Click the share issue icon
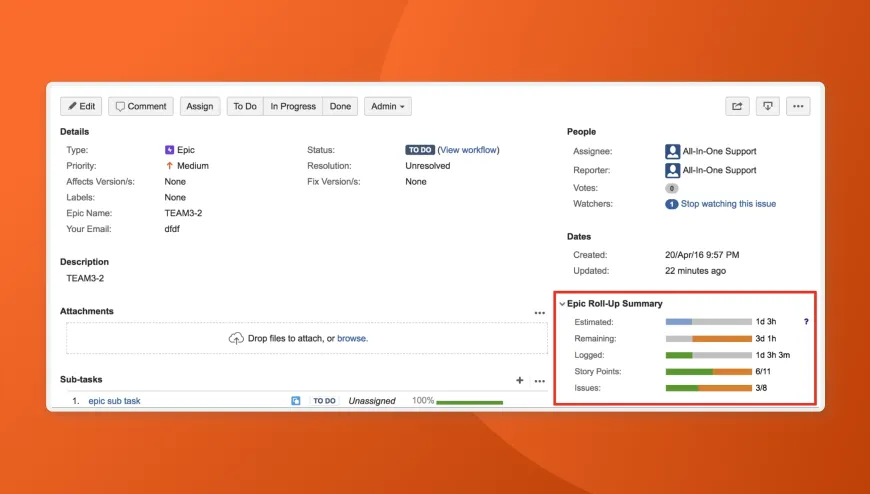 point(737,106)
